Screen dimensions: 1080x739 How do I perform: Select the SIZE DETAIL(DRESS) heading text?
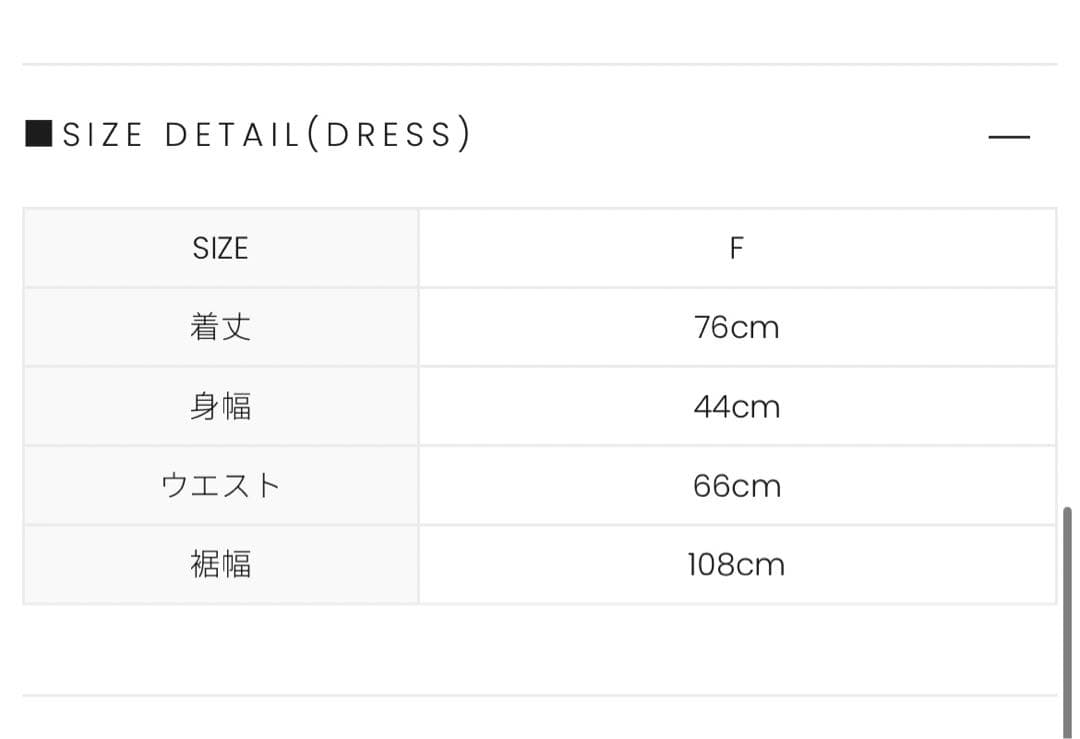255,134
